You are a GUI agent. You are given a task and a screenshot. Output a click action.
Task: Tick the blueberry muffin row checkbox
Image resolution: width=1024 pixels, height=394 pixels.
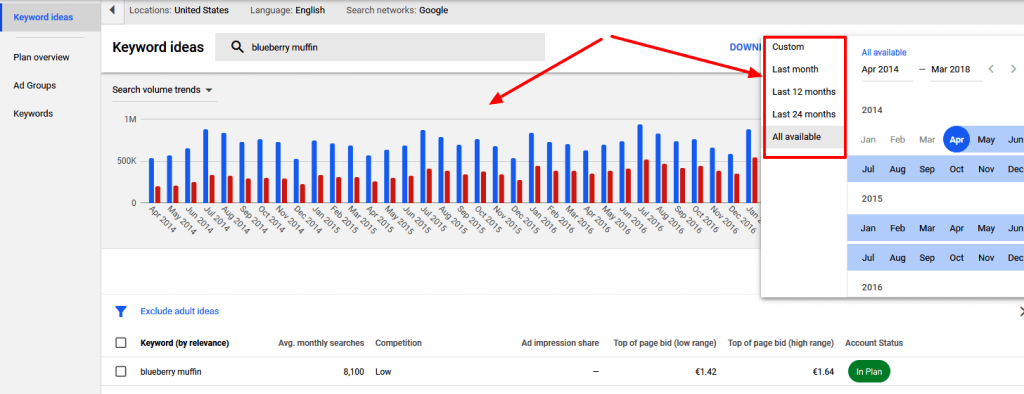[x=121, y=372]
